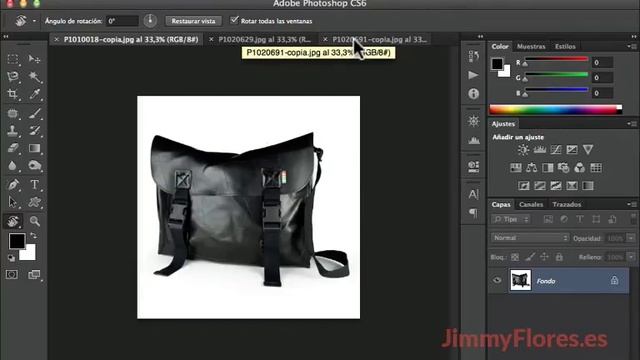Toggle pixel layer filter
This screenshot has width=640, height=360.
pyautogui.click(x=548, y=219)
